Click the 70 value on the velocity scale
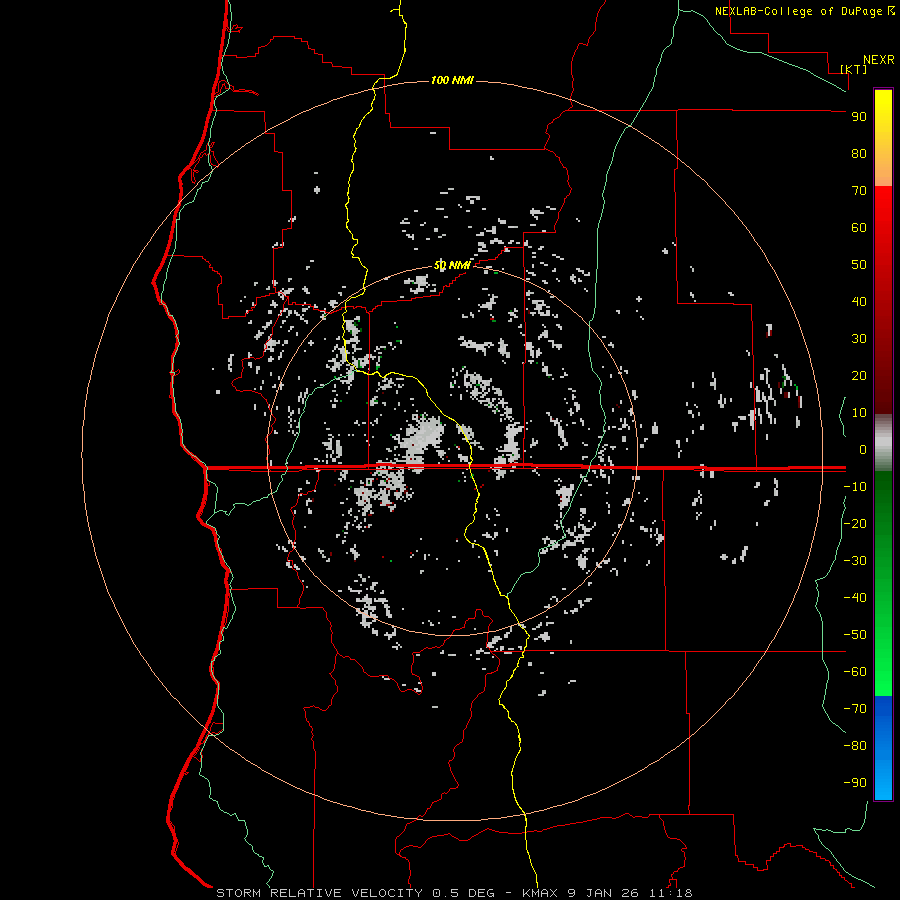This screenshot has width=900, height=900. [859, 191]
